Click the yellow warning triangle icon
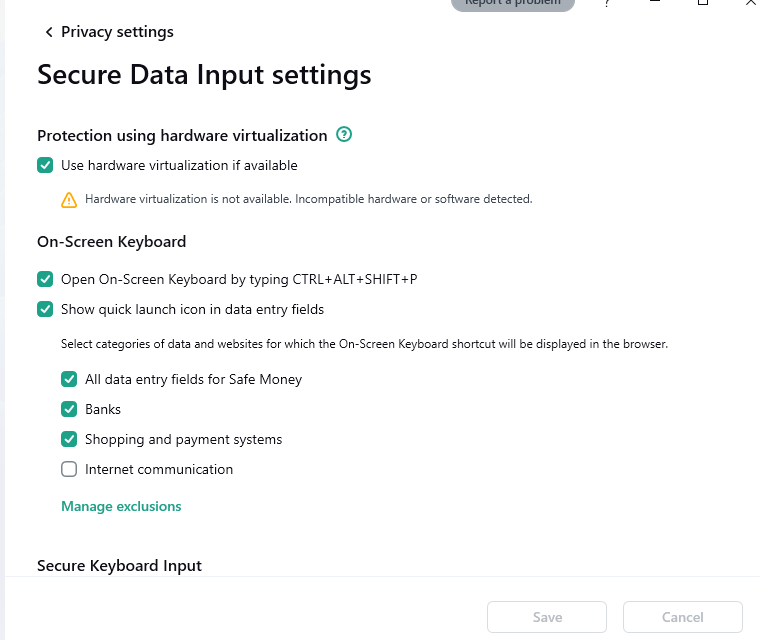This screenshot has width=760, height=640. (x=69, y=199)
